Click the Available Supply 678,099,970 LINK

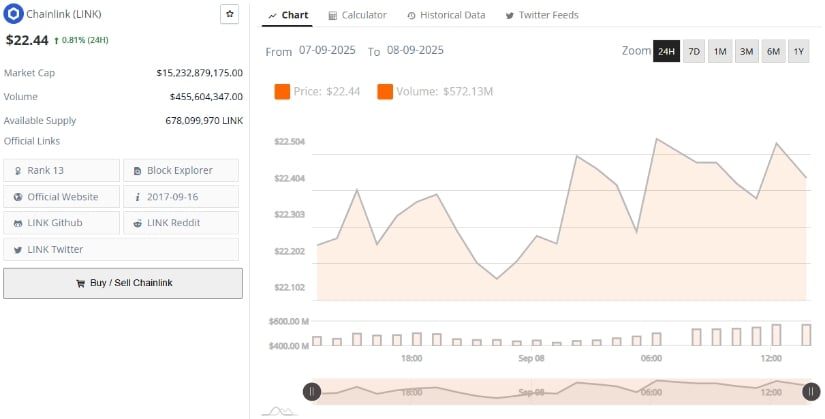pos(204,121)
